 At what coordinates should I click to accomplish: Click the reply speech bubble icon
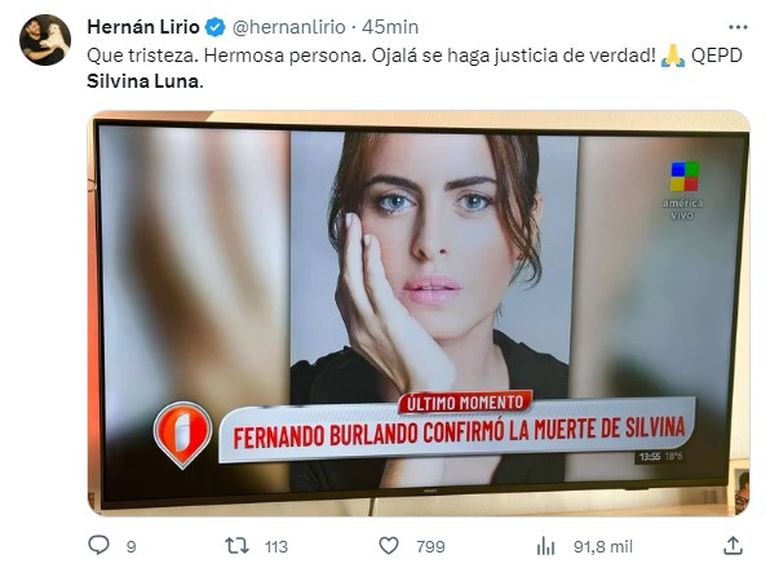coord(99,545)
